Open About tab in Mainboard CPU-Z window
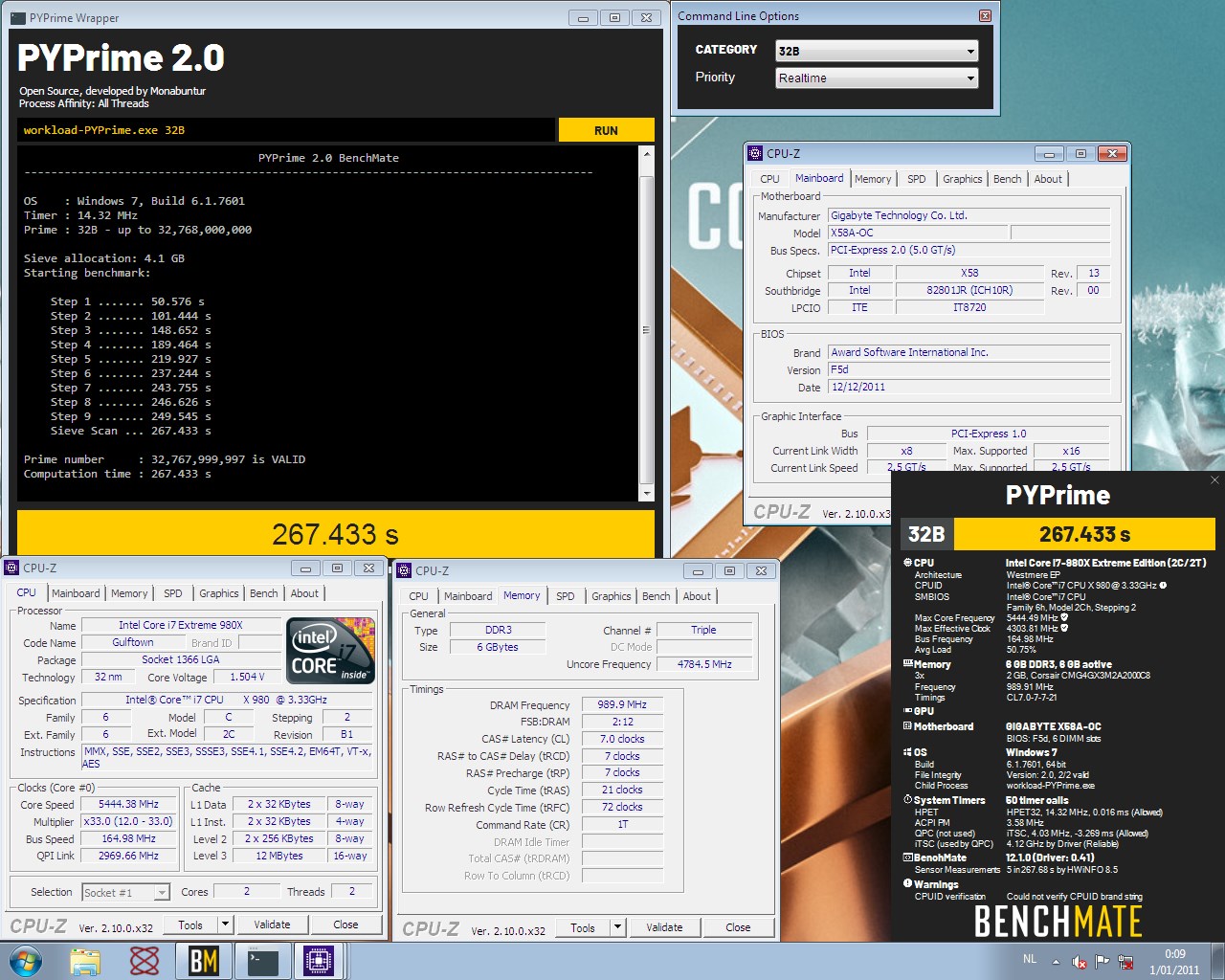Viewport: 1225px width, 980px height. click(1048, 179)
